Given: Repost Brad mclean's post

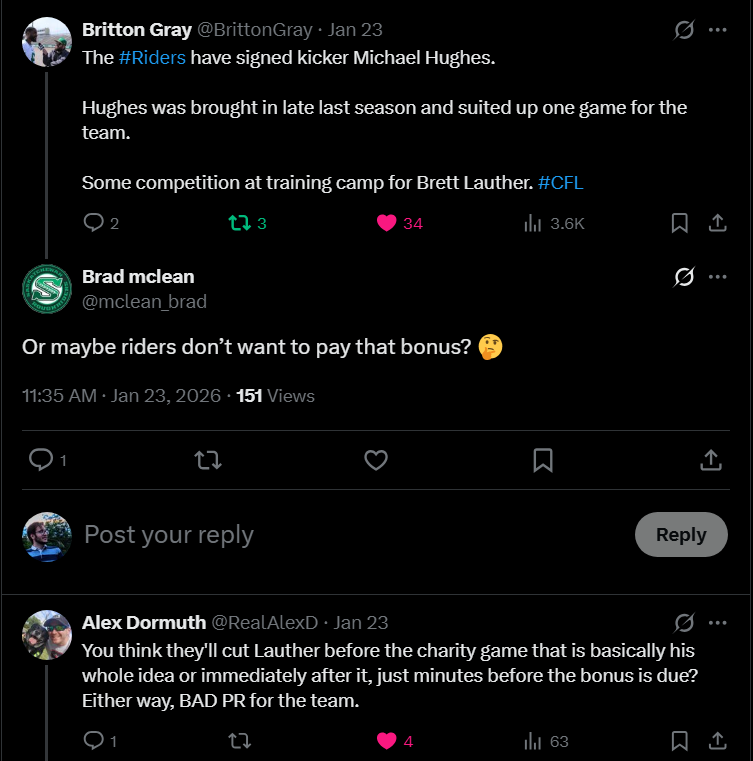Looking at the screenshot, I should (208, 460).
